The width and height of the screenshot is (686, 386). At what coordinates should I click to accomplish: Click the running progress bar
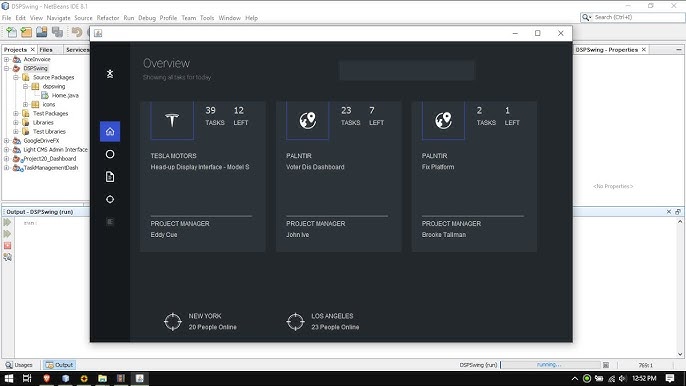click(550, 365)
